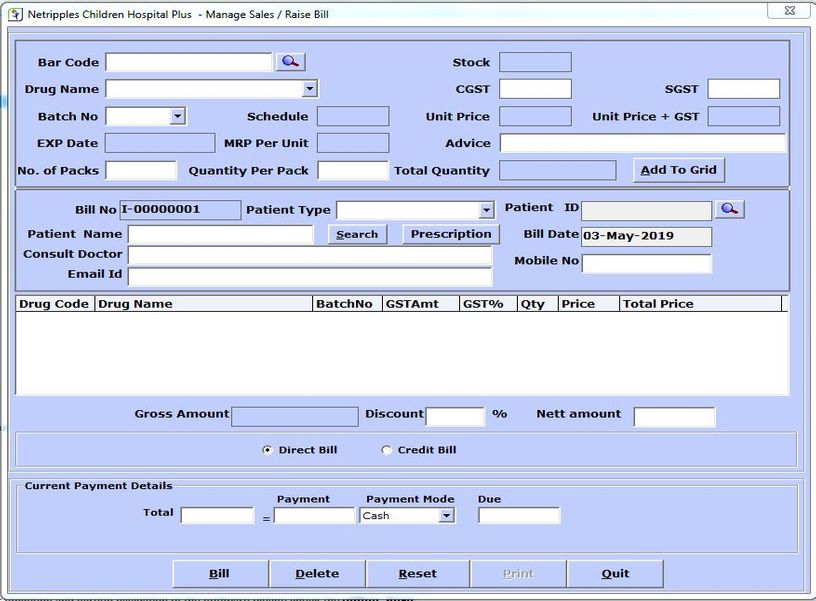
Task: Click the GST% column header
Action: point(488,304)
